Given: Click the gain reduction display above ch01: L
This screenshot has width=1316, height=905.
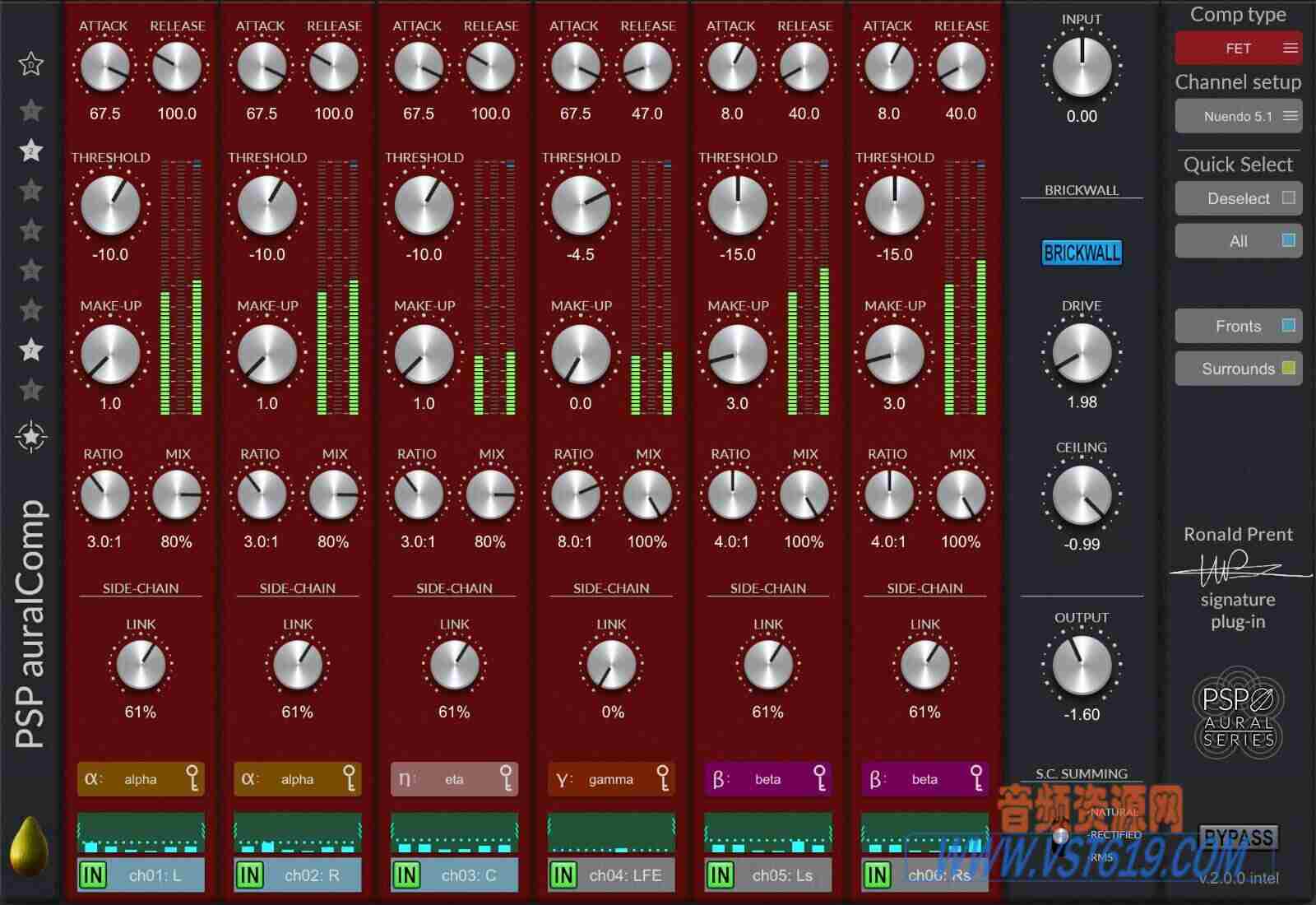Looking at the screenshot, I should pyautogui.click(x=141, y=833).
